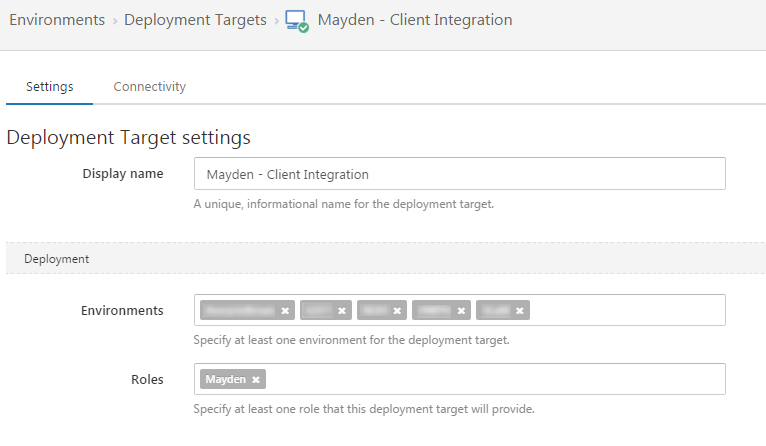Image resolution: width=766 pixels, height=446 pixels.
Task: Focus the Display name text field
Action: click(x=459, y=174)
